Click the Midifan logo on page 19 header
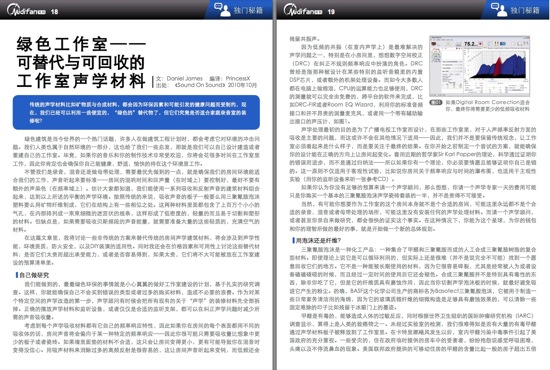Viewport: 550px width, 370px height. (x=302, y=11)
